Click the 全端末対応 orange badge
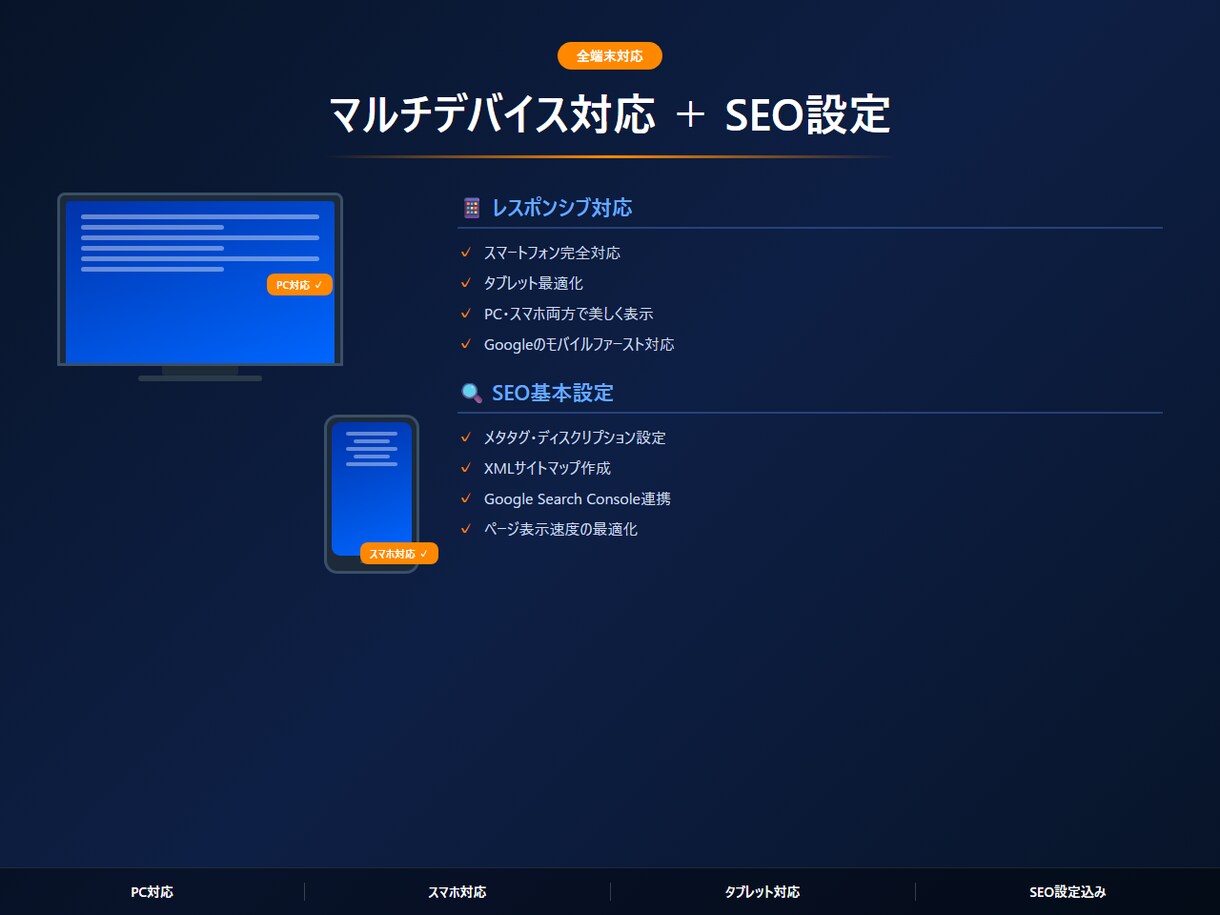This screenshot has width=1220, height=915. (610, 56)
